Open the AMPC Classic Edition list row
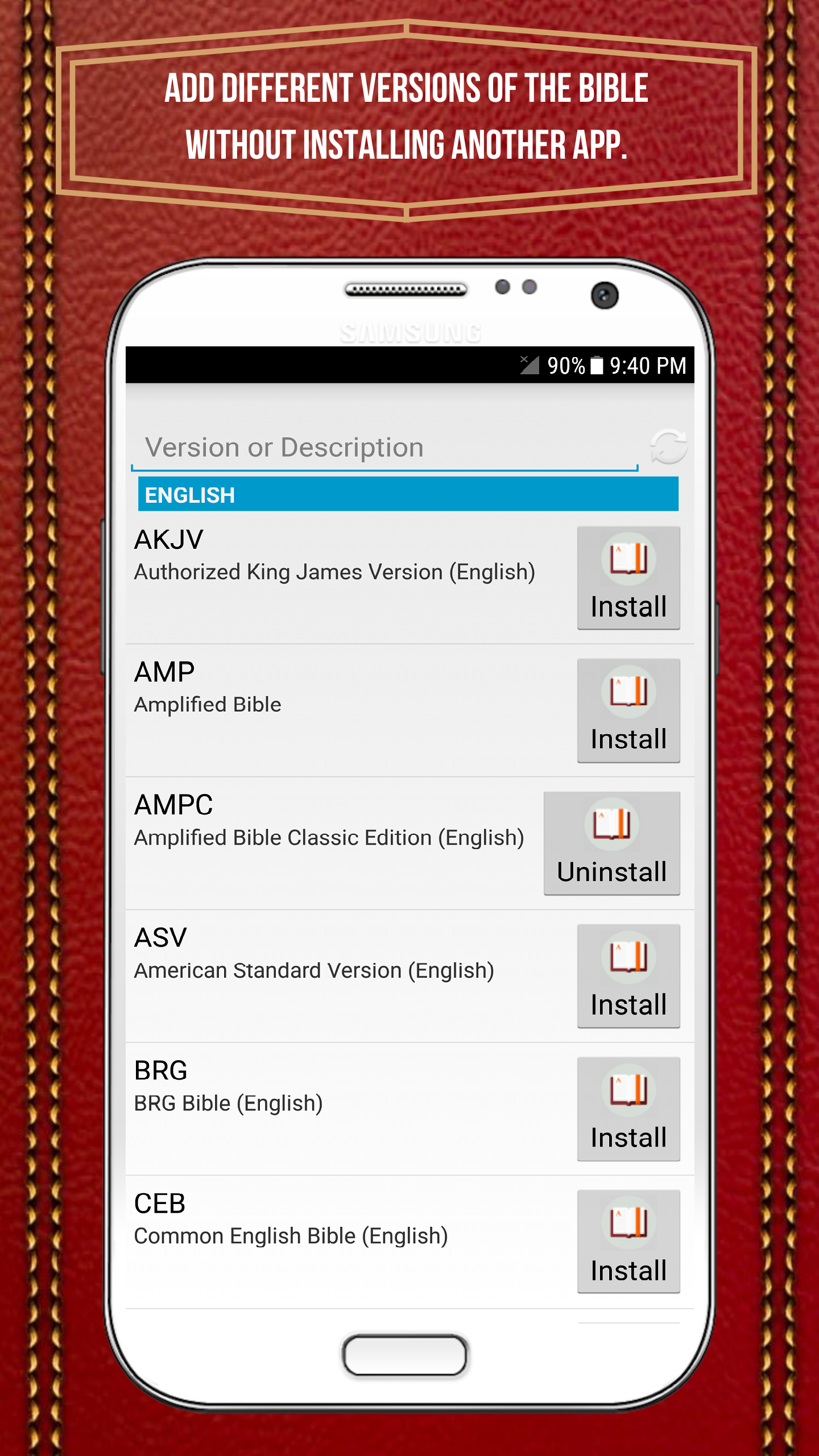819x1456 pixels. 409,843
